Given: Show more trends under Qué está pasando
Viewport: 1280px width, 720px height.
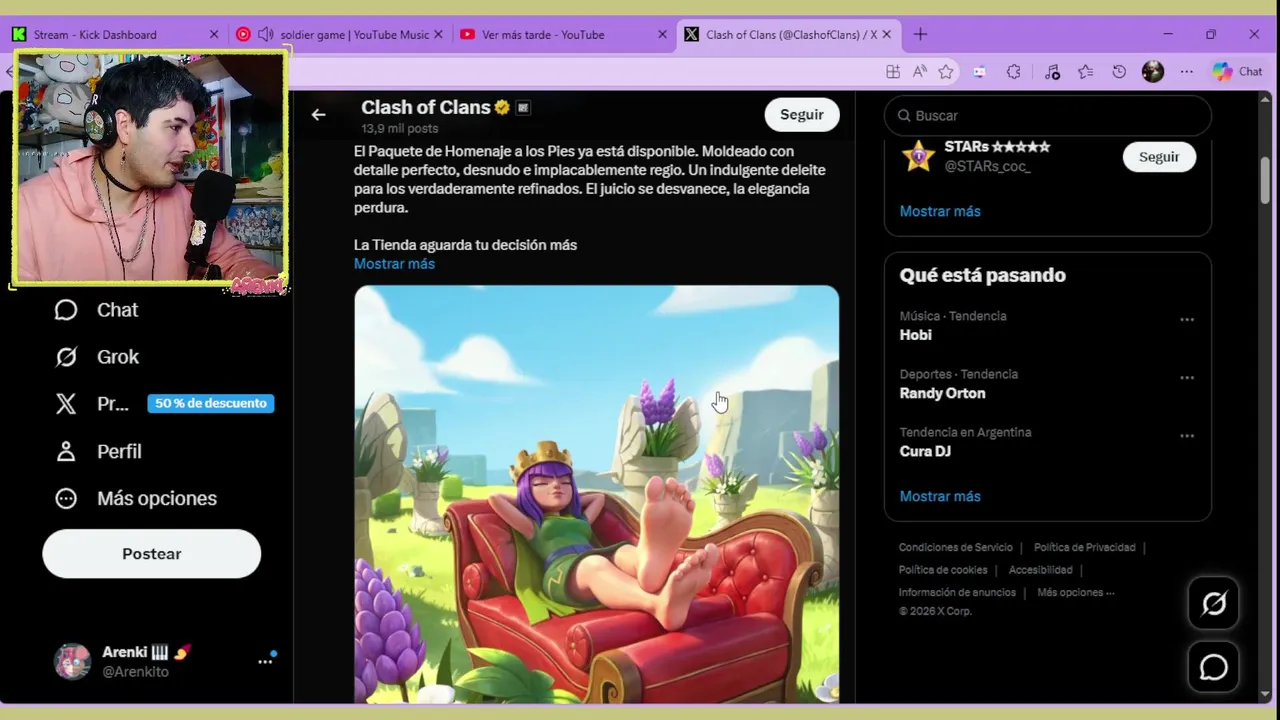Looking at the screenshot, I should [x=940, y=496].
